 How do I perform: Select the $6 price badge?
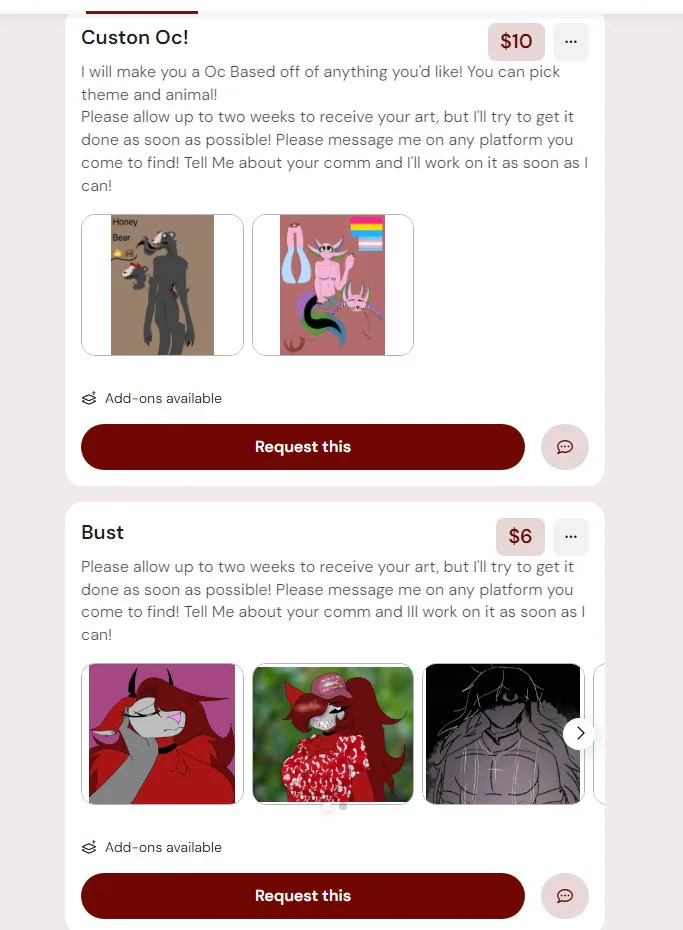pos(520,537)
